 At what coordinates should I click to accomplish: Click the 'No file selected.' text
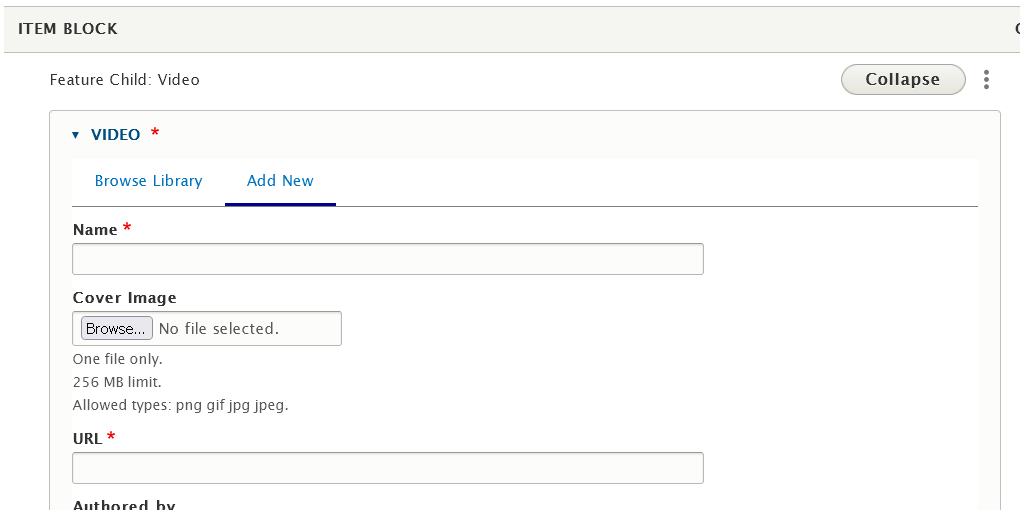219,329
